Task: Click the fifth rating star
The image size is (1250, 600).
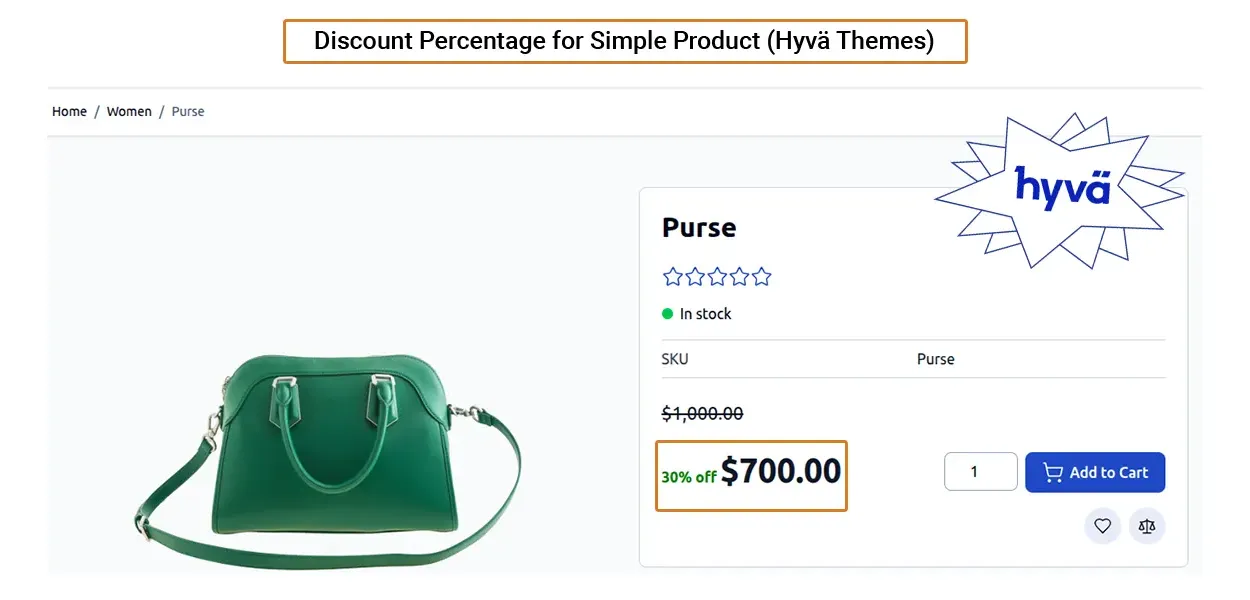Action: coord(761,277)
